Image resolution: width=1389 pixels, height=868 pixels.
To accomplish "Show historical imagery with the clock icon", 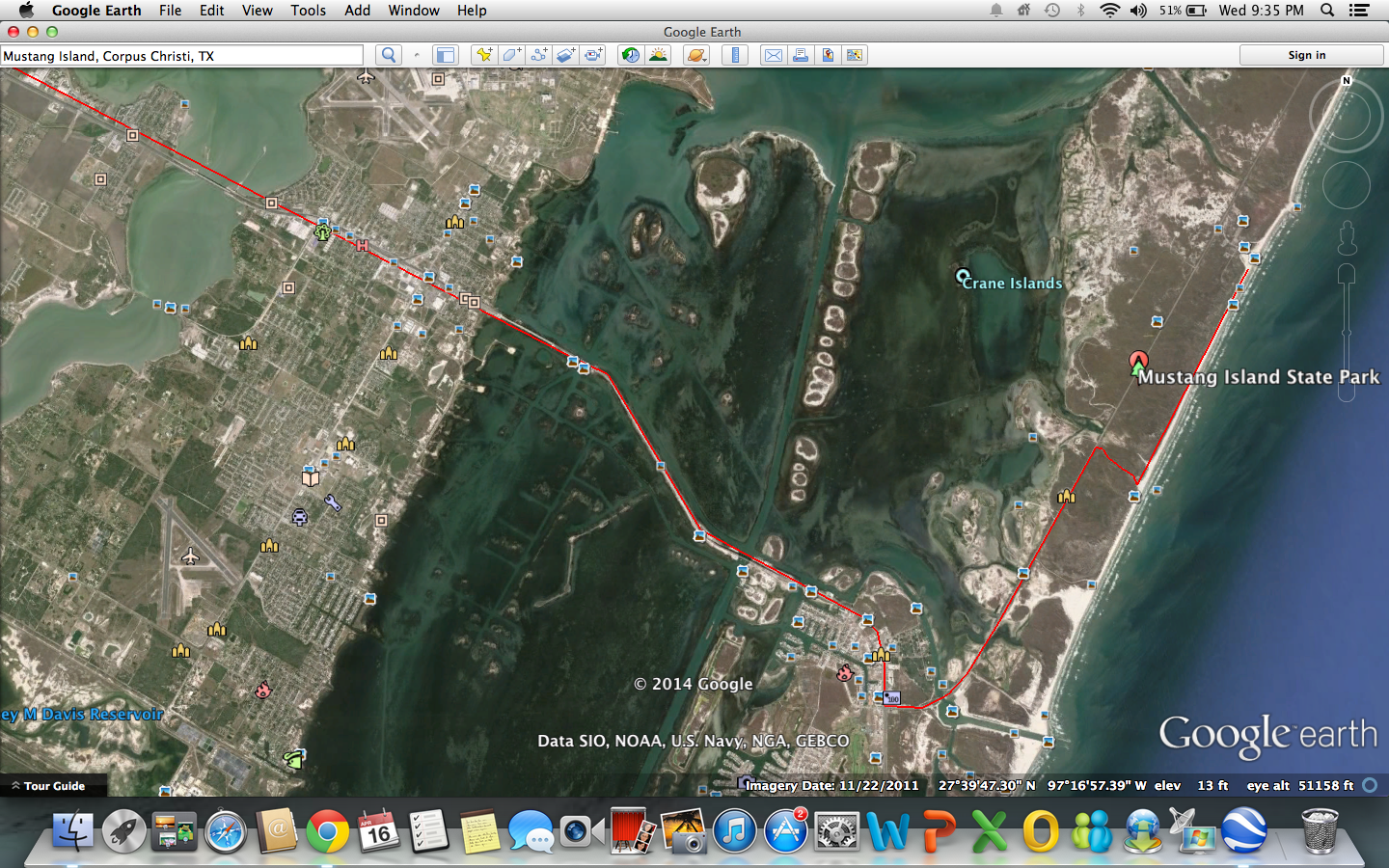I will coord(631,55).
